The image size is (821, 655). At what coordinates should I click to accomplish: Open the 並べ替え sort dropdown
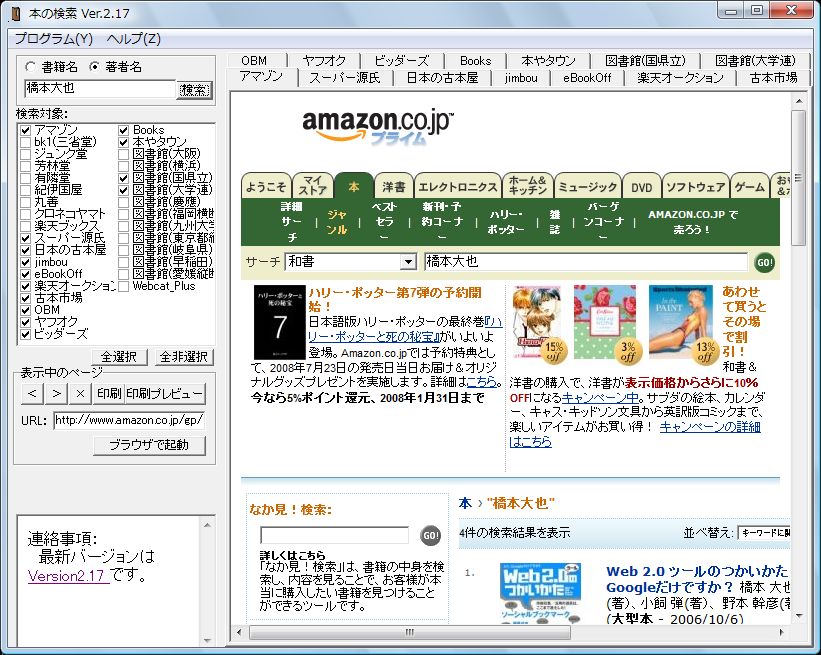pyautogui.click(x=764, y=533)
